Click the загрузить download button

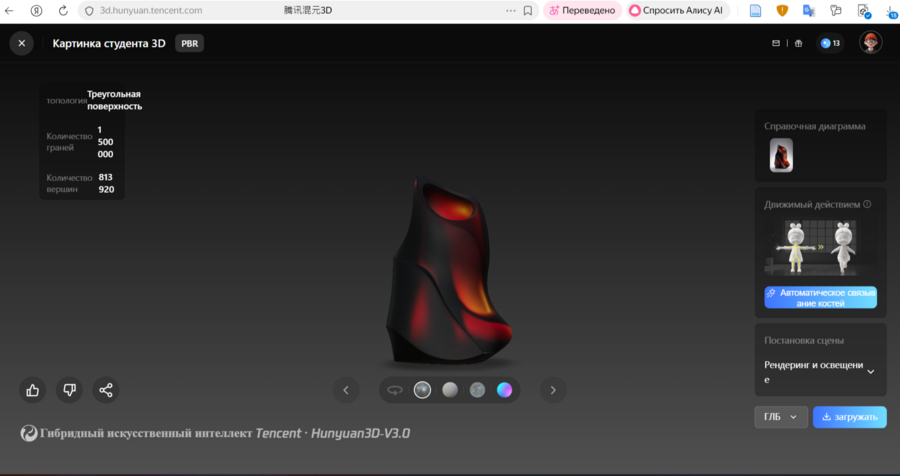(x=849, y=417)
